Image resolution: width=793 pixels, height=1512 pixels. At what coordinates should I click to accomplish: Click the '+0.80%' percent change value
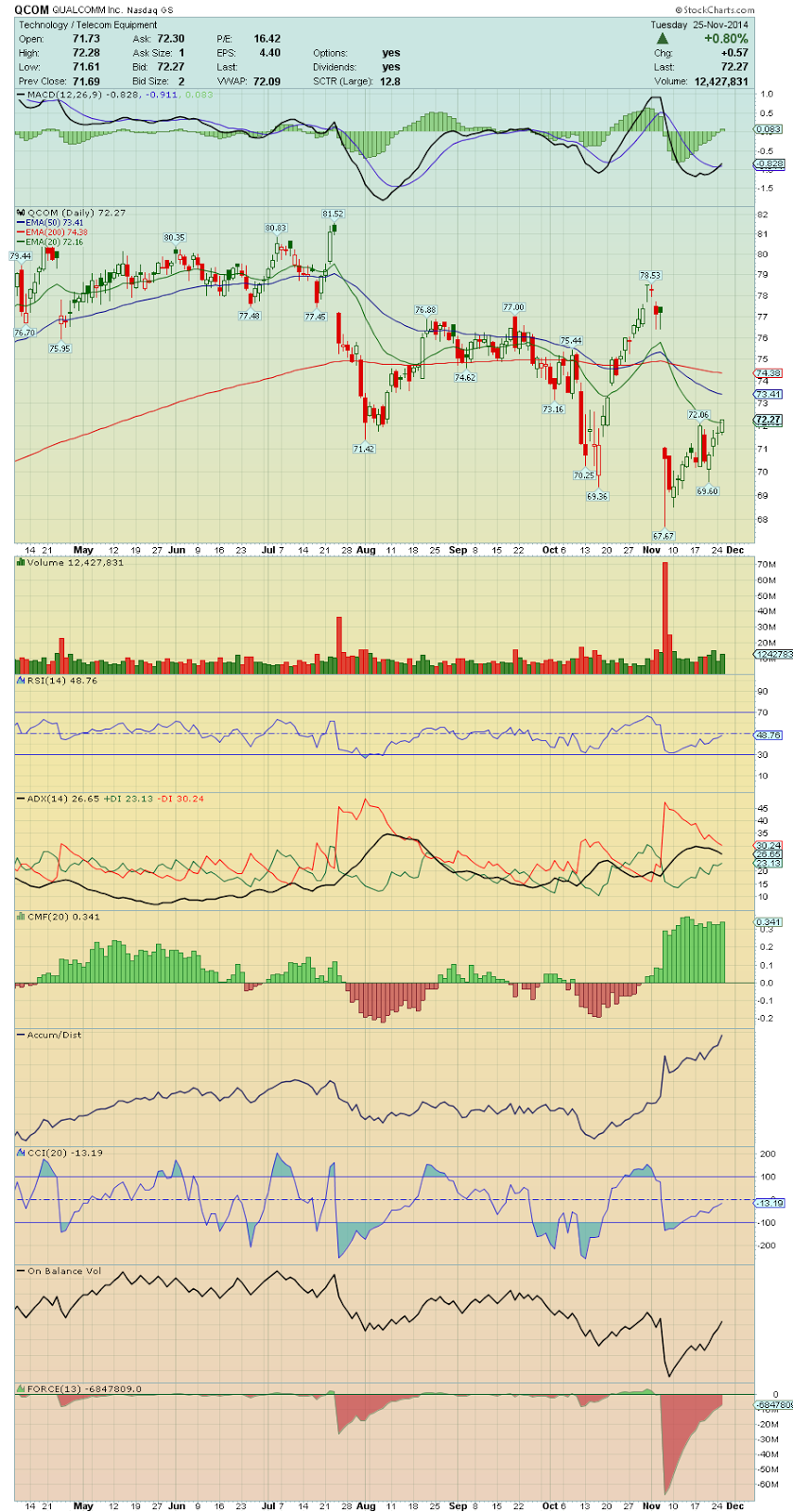click(x=725, y=39)
